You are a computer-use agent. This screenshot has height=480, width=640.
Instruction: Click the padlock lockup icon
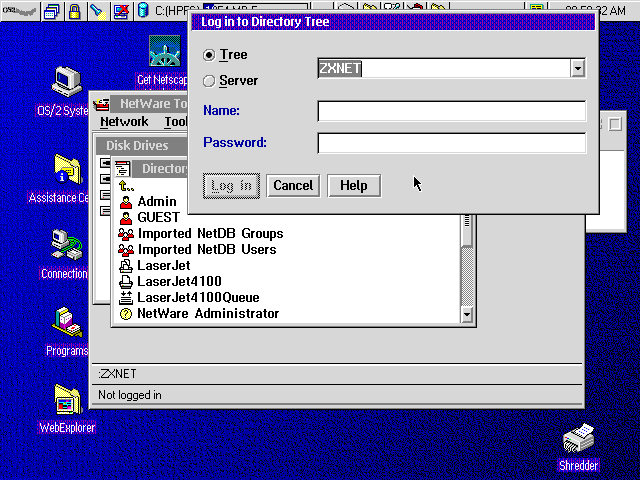coord(74,11)
